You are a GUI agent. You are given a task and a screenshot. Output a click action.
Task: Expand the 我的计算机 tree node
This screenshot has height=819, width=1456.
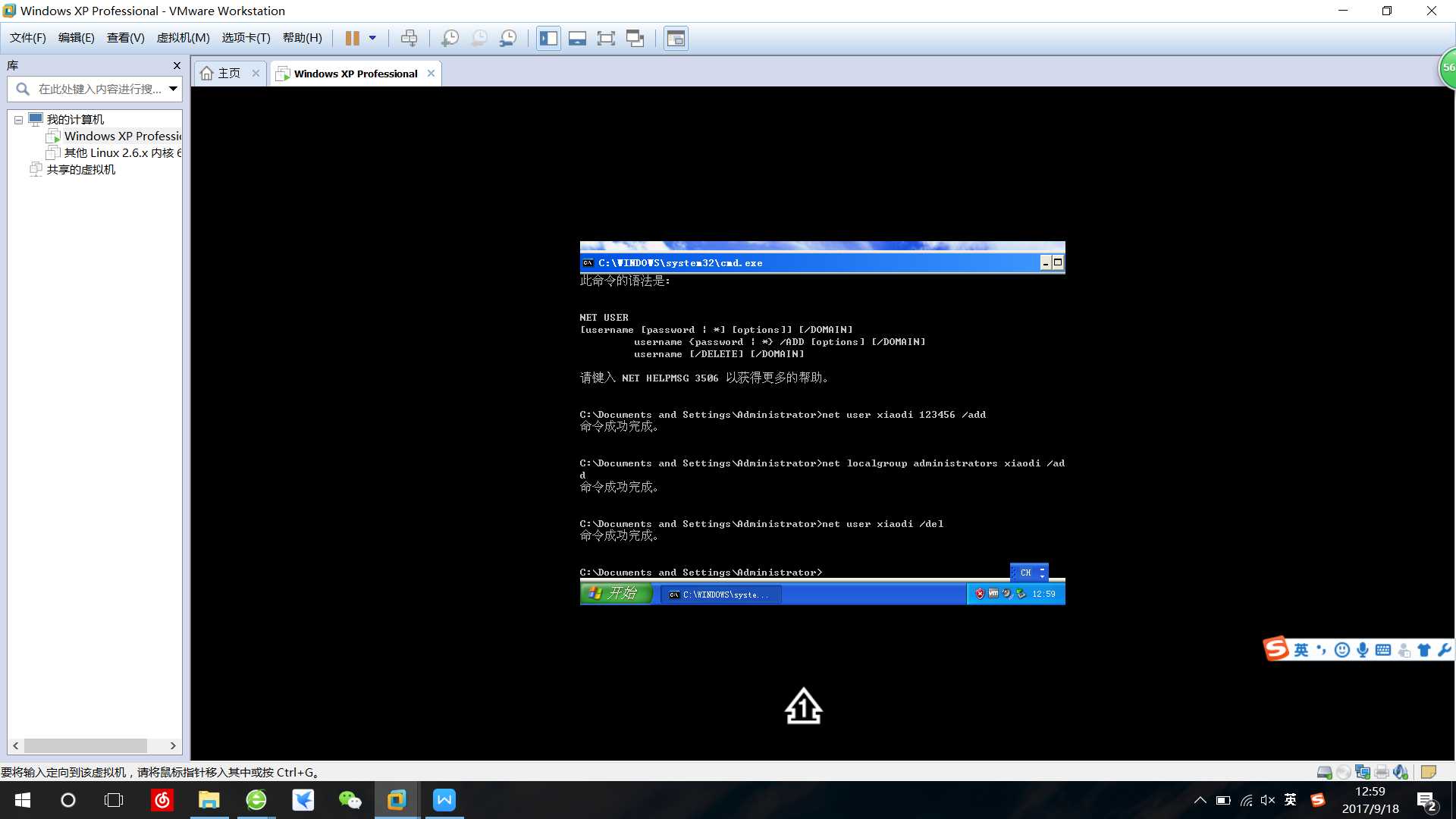(x=18, y=118)
